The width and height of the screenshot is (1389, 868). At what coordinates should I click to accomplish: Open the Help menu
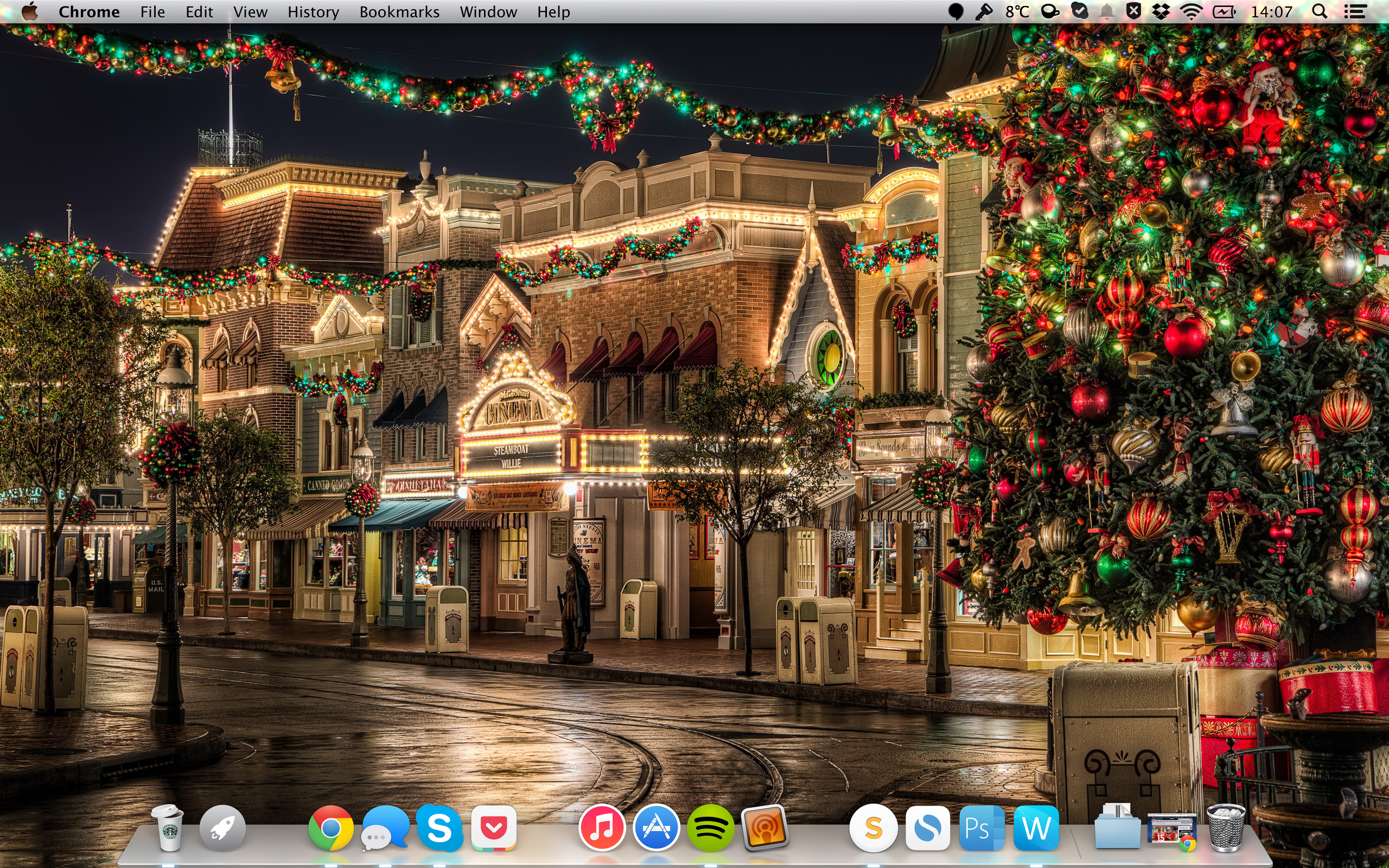[554, 11]
